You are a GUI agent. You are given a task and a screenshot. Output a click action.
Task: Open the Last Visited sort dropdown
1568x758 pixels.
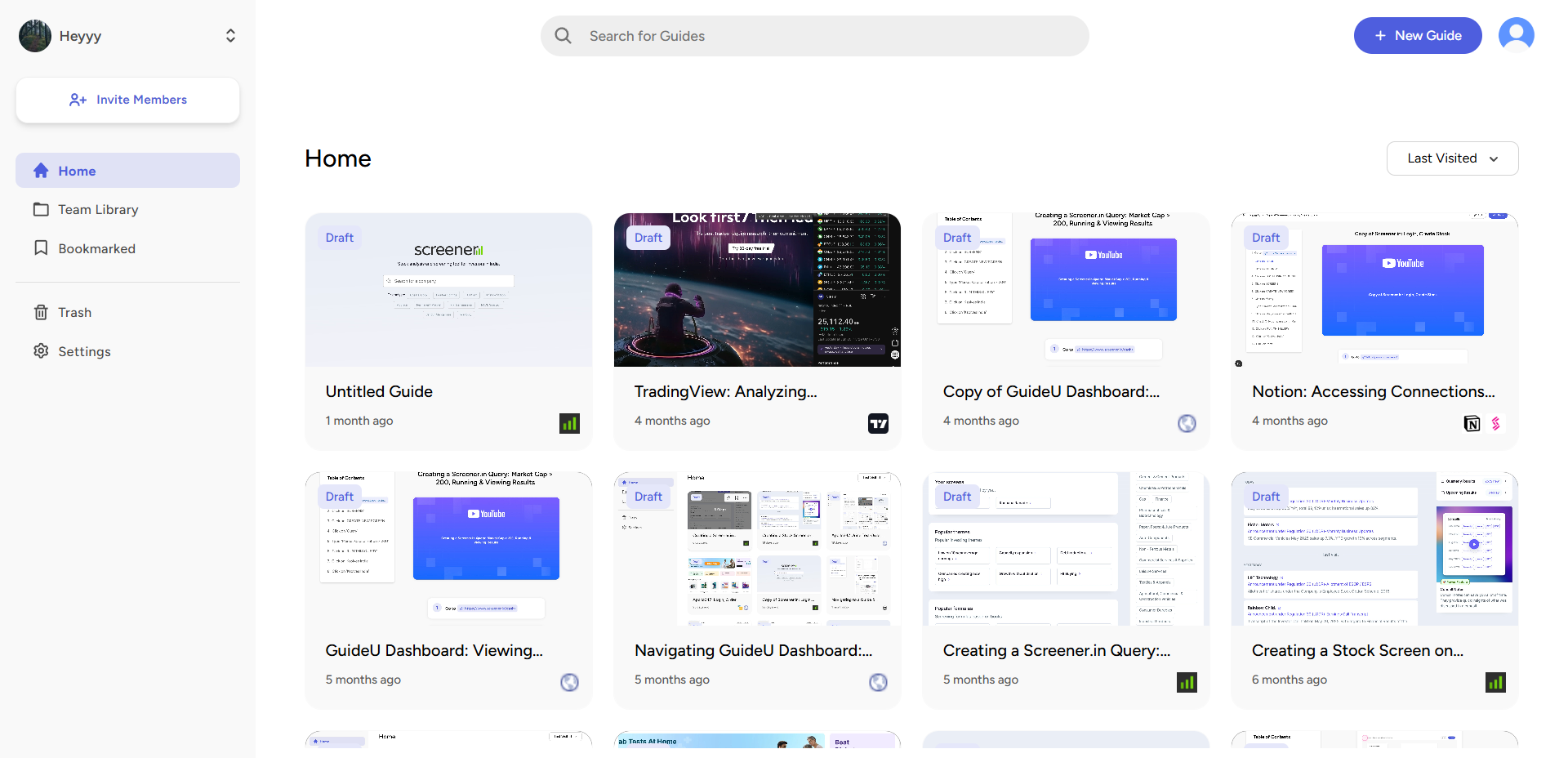pyautogui.click(x=1452, y=158)
